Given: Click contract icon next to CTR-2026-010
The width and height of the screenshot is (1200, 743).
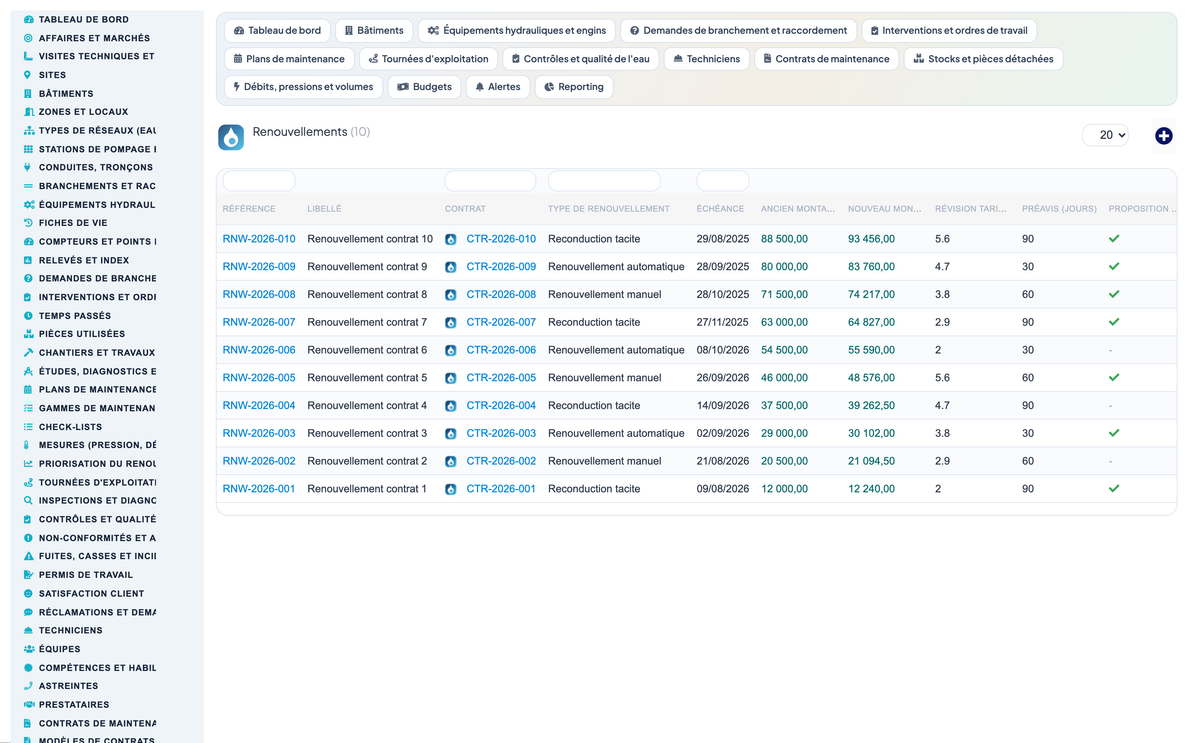Looking at the screenshot, I should pos(451,240).
